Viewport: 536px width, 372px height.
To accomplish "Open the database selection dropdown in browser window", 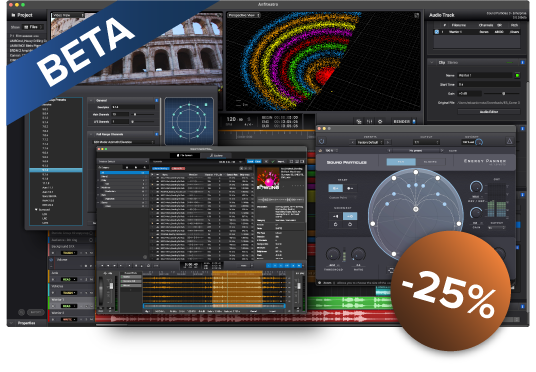I will [123, 161].
